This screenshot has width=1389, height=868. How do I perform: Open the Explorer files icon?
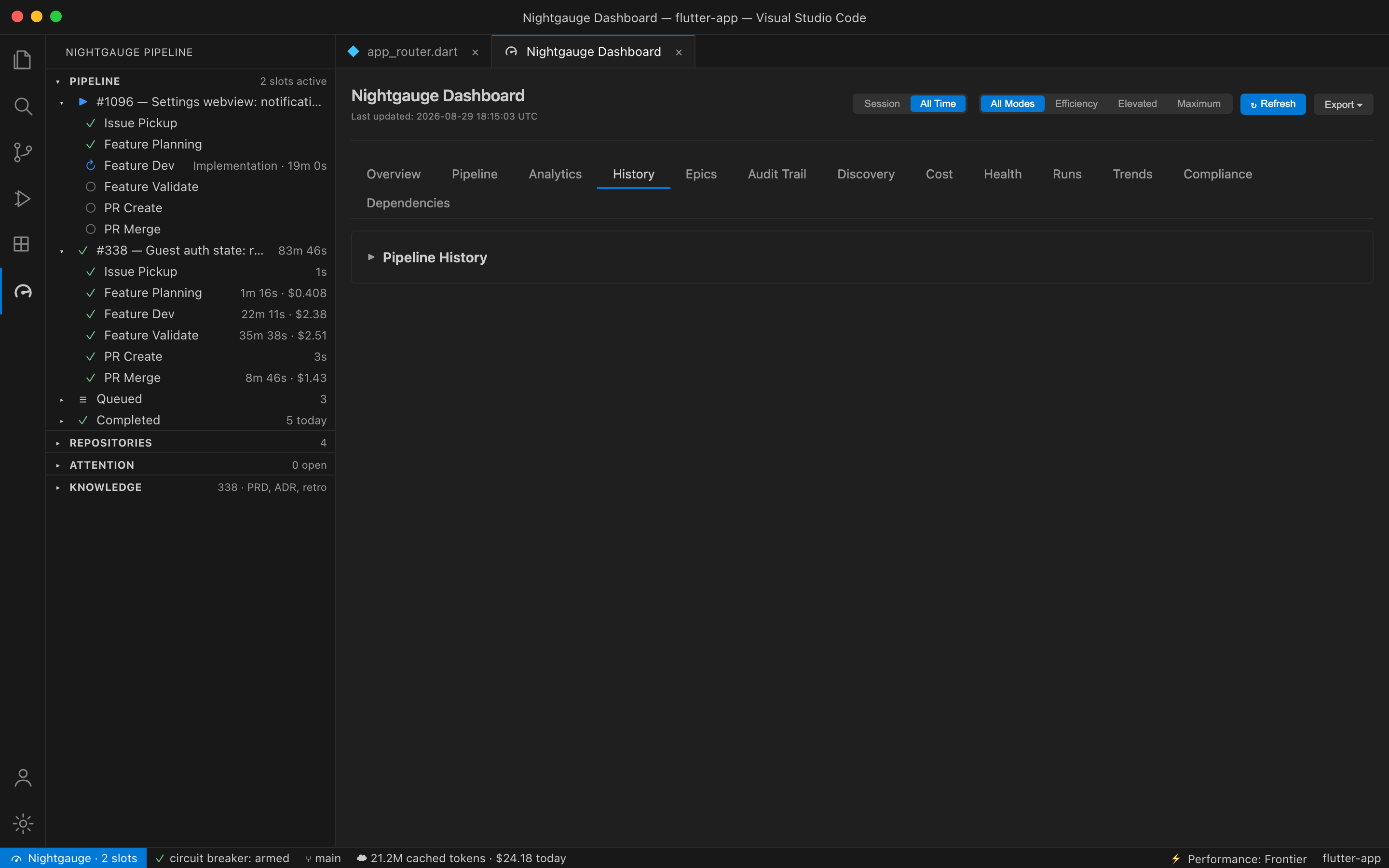(x=22, y=60)
